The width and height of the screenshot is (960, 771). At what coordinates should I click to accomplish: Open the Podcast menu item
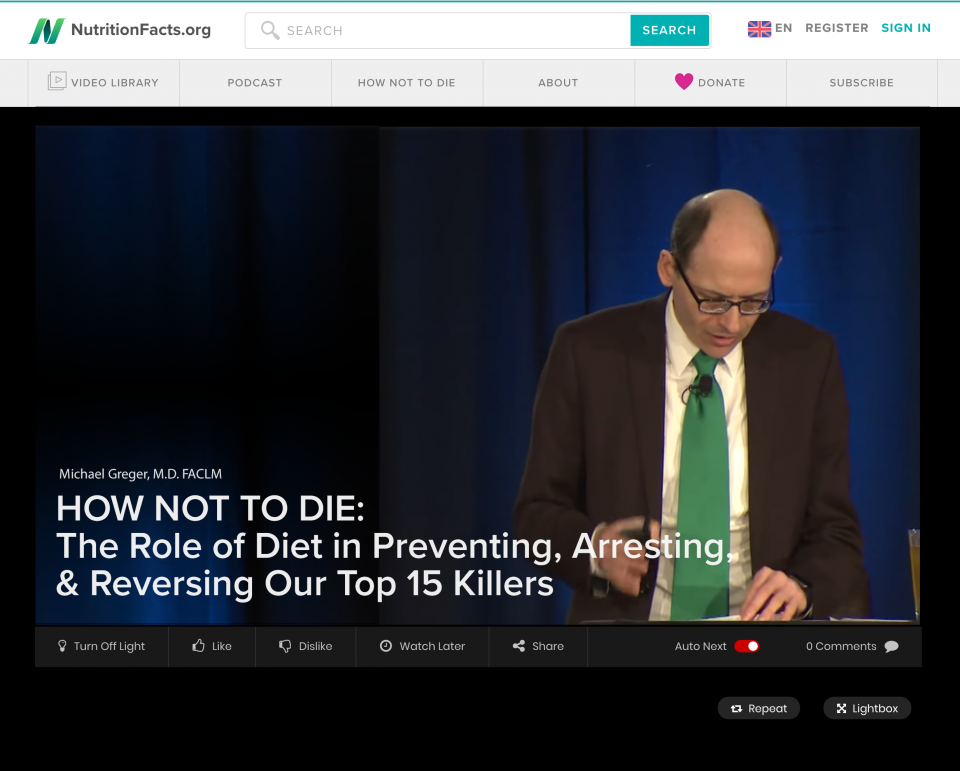tap(255, 83)
